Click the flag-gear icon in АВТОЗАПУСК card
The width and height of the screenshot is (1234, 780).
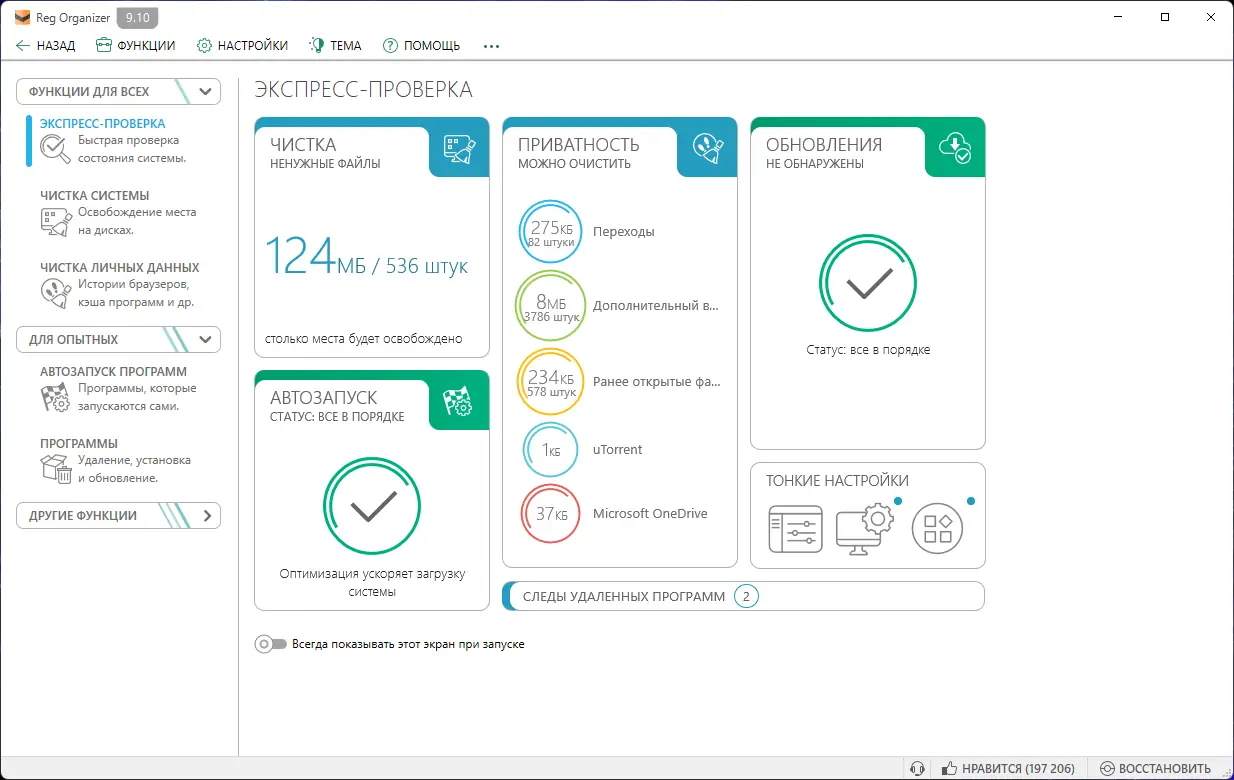coord(459,401)
